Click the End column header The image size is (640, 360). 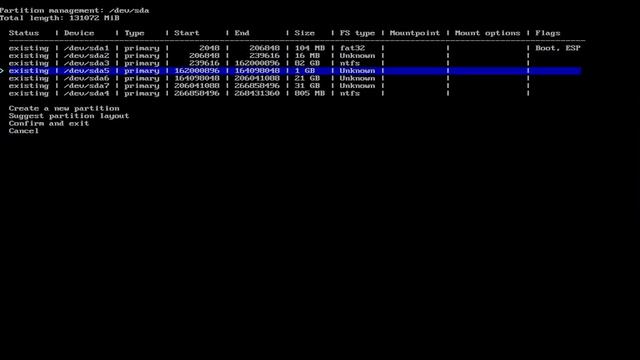242,33
